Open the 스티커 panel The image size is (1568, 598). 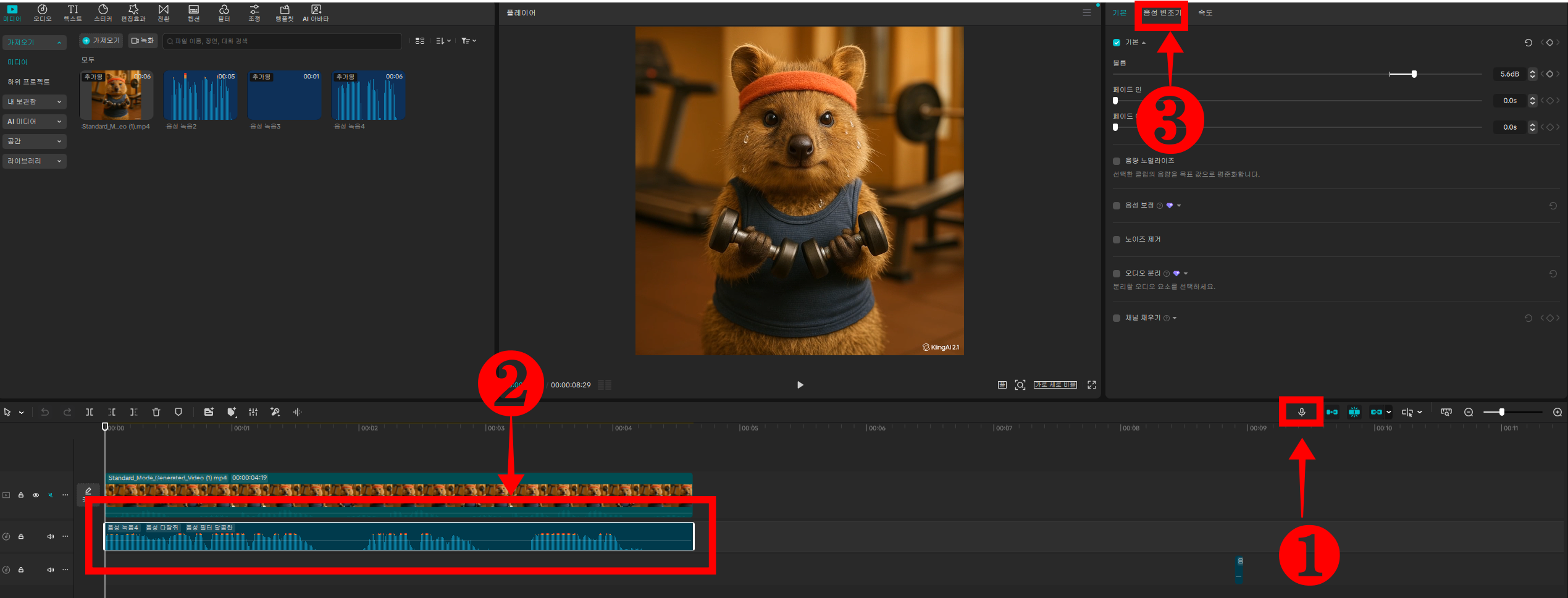coord(103,13)
